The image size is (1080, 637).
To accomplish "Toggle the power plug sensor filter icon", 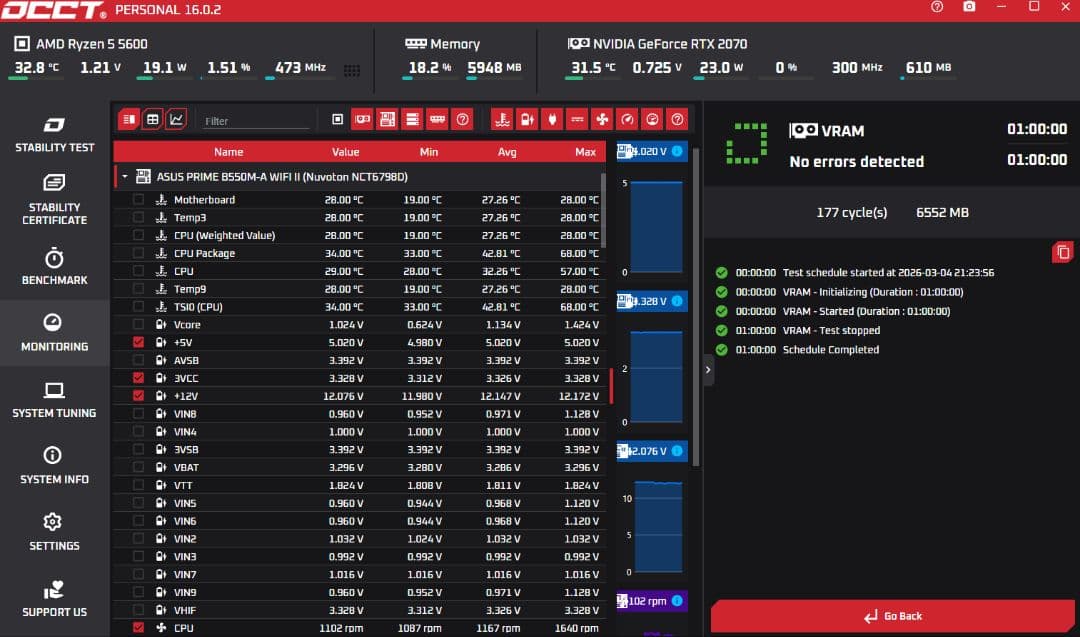I will click(552, 120).
